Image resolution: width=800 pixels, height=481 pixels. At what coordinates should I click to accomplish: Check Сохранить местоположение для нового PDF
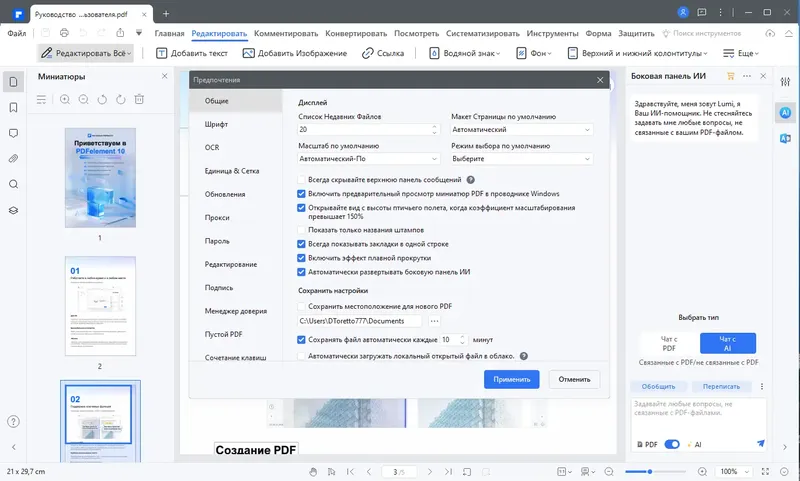301,307
